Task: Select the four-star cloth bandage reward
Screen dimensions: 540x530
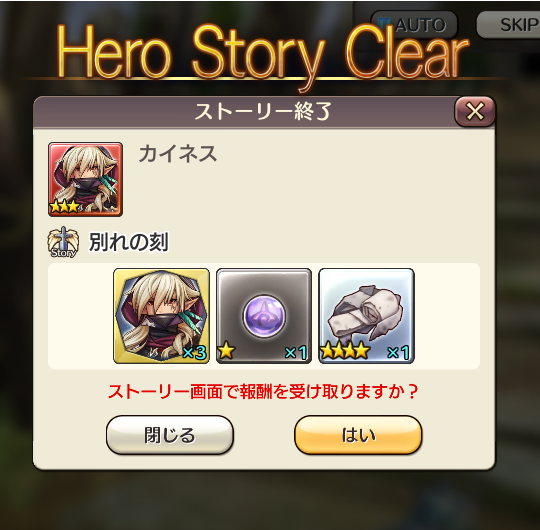Action: click(366, 316)
